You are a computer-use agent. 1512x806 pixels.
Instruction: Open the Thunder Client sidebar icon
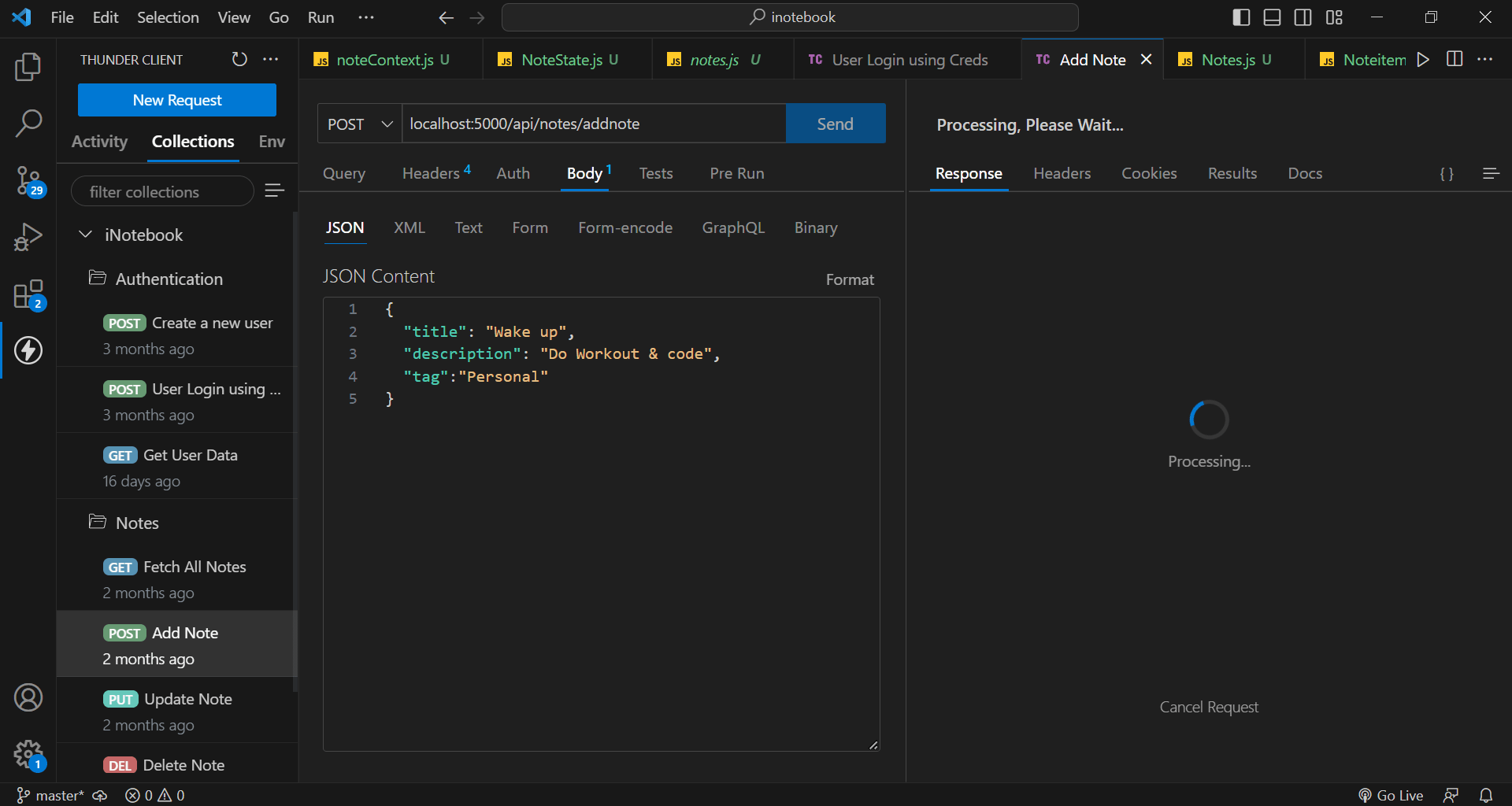(28, 350)
